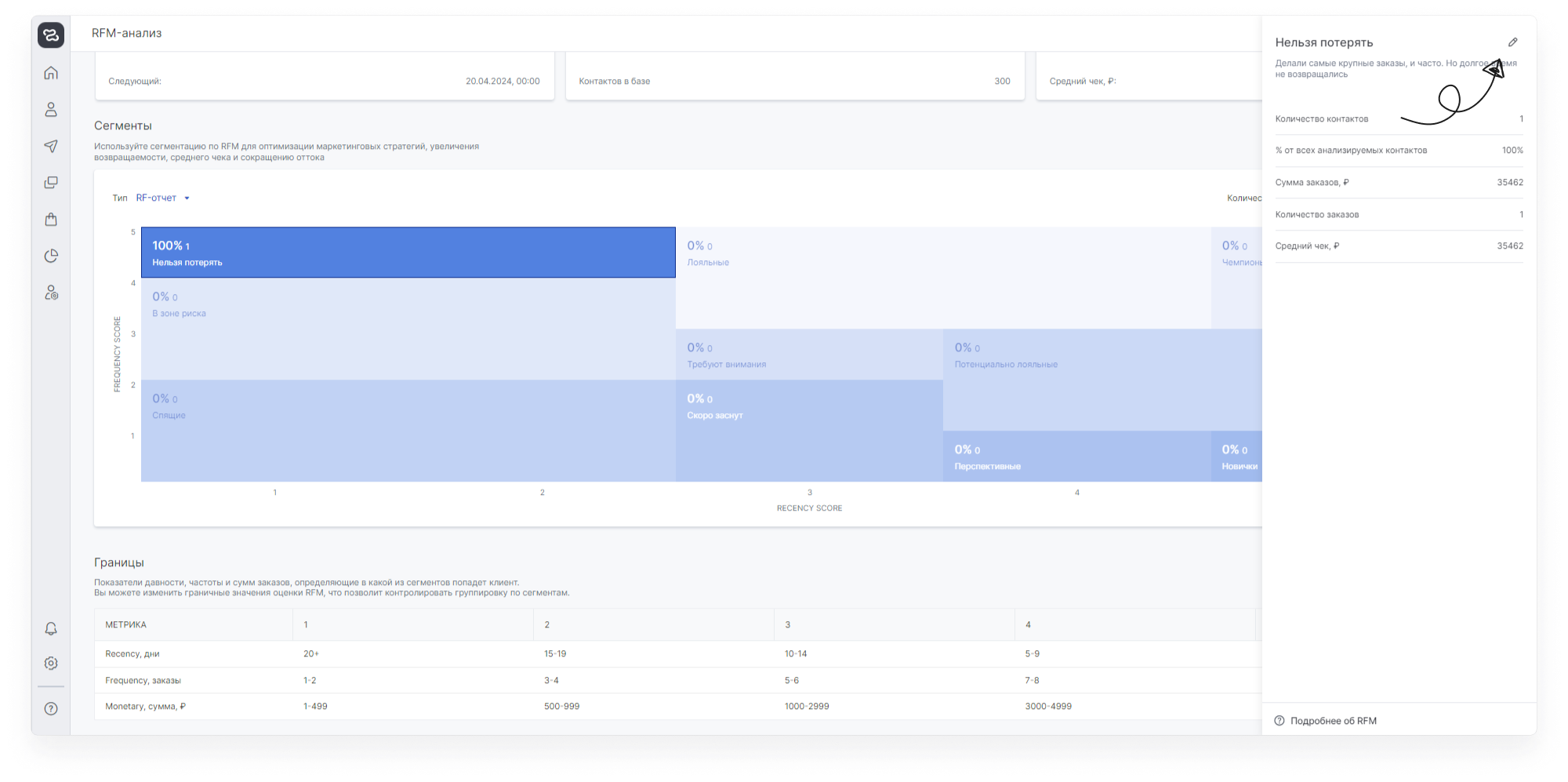Click the Frequency boundary cell 7-8
Viewport: 1568px width, 782px height.
pos(1032,680)
